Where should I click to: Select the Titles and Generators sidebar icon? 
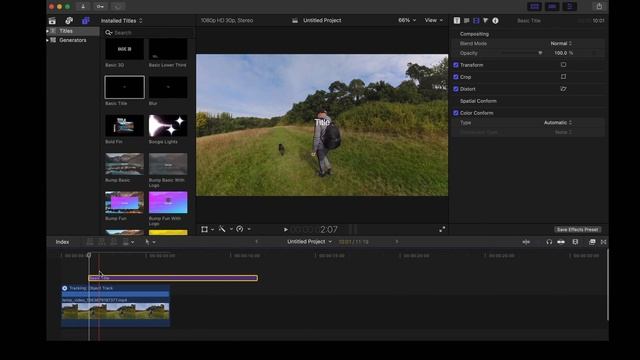(x=86, y=20)
